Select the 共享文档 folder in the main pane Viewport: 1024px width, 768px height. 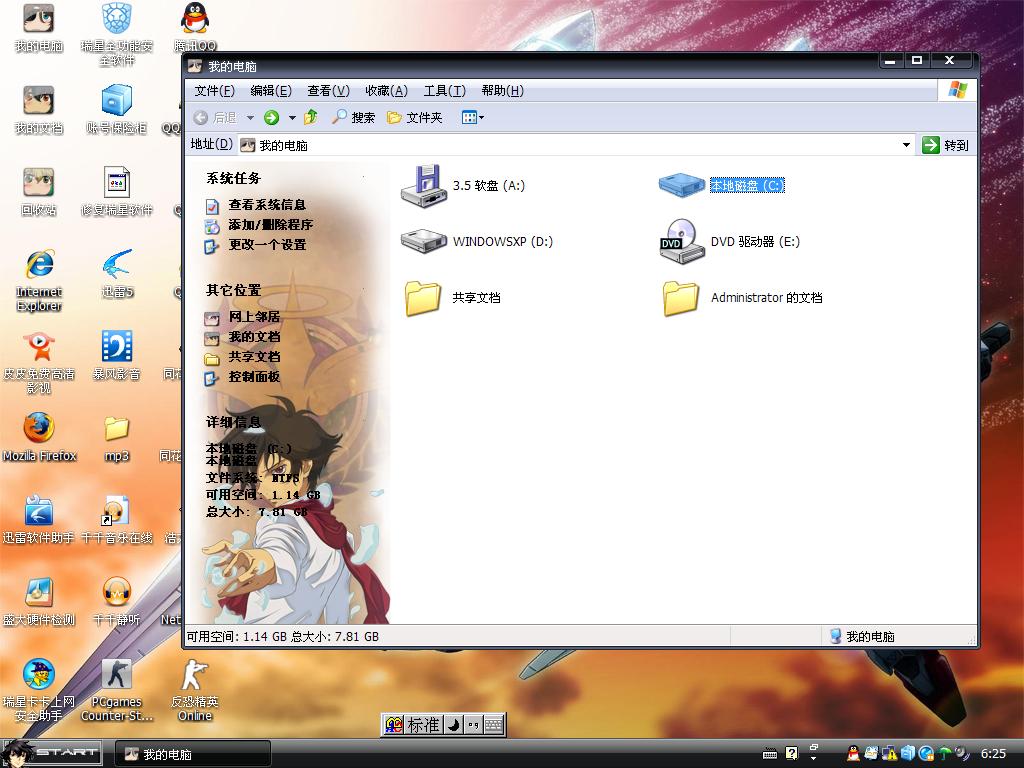424,297
